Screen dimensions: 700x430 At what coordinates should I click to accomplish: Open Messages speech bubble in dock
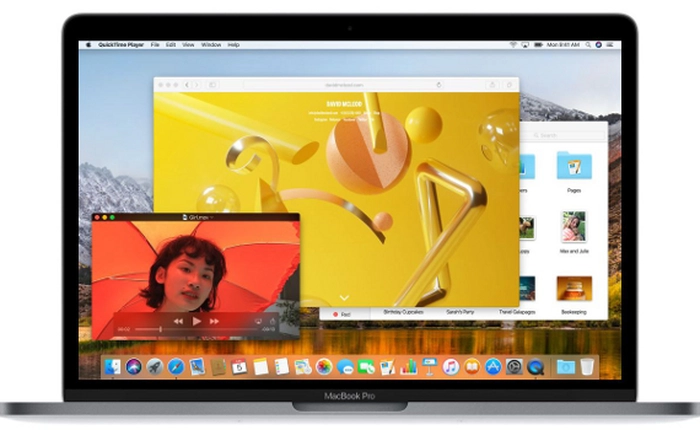pyautogui.click(x=345, y=367)
